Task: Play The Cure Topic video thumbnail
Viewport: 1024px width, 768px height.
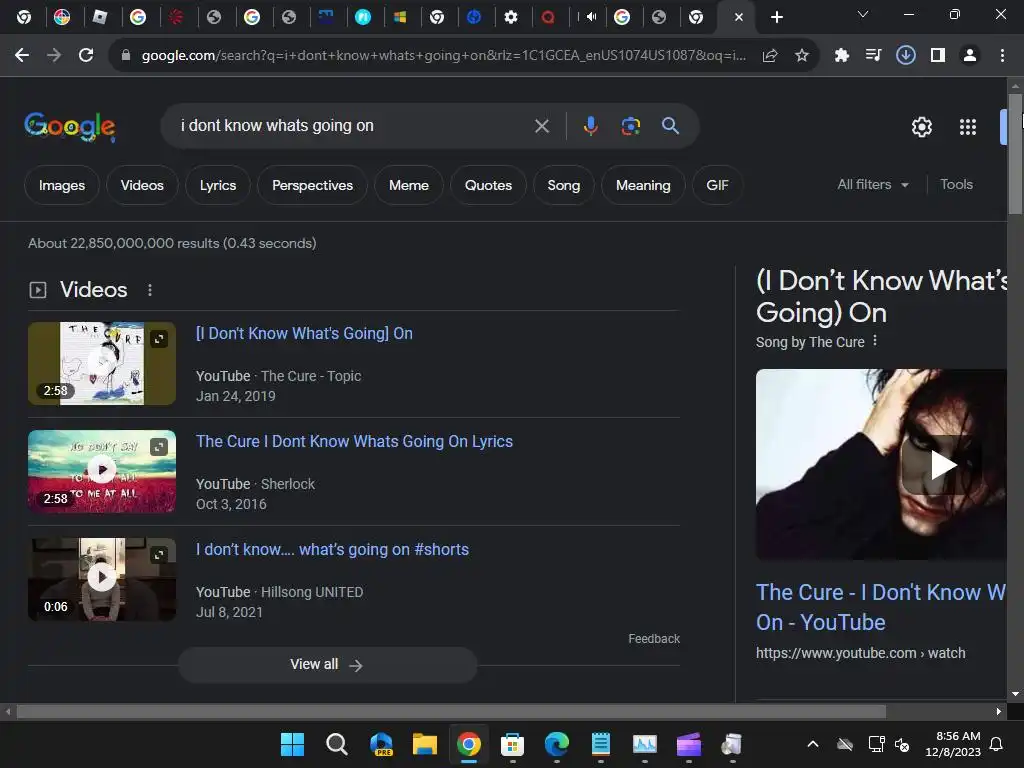Action: coord(102,363)
